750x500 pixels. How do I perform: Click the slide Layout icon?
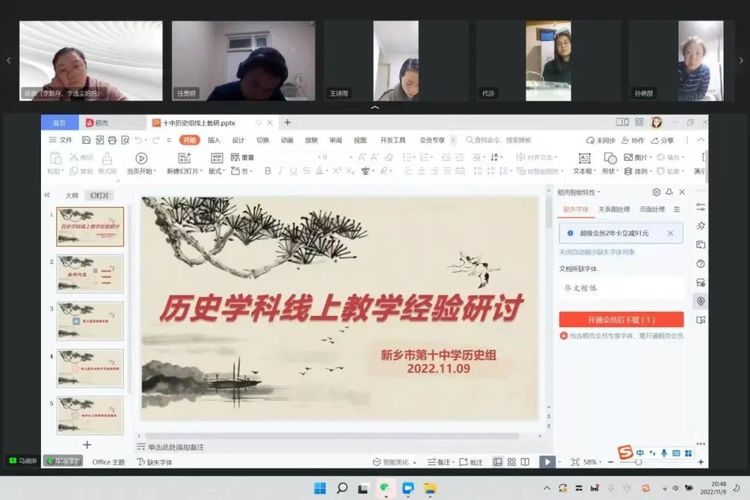coord(217,158)
